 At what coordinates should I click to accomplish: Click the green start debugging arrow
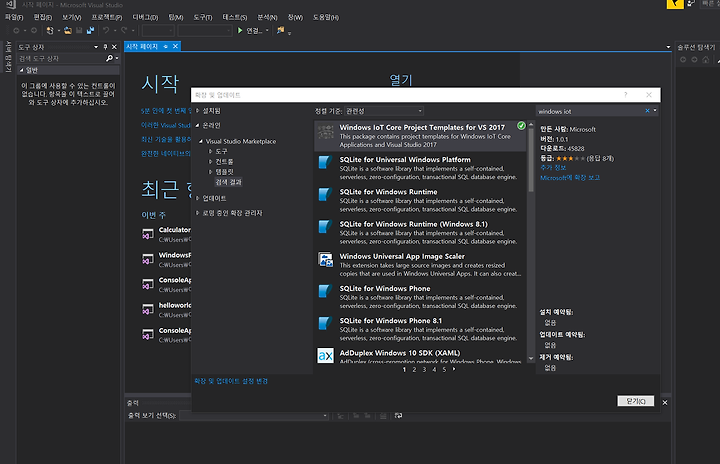(240, 31)
